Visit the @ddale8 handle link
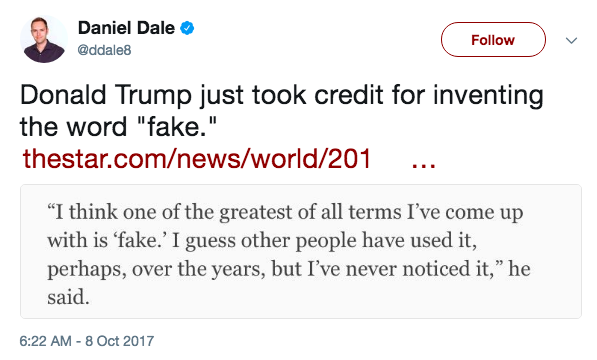Image resolution: width=597 pixels, height=360 pixels. click(x=104, y=50)
